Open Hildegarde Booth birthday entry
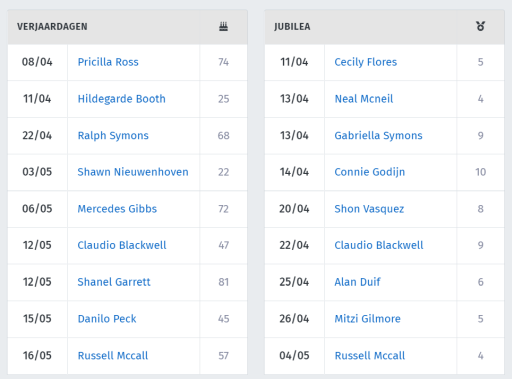Screen dimensions: 512x379 point(122,99)
